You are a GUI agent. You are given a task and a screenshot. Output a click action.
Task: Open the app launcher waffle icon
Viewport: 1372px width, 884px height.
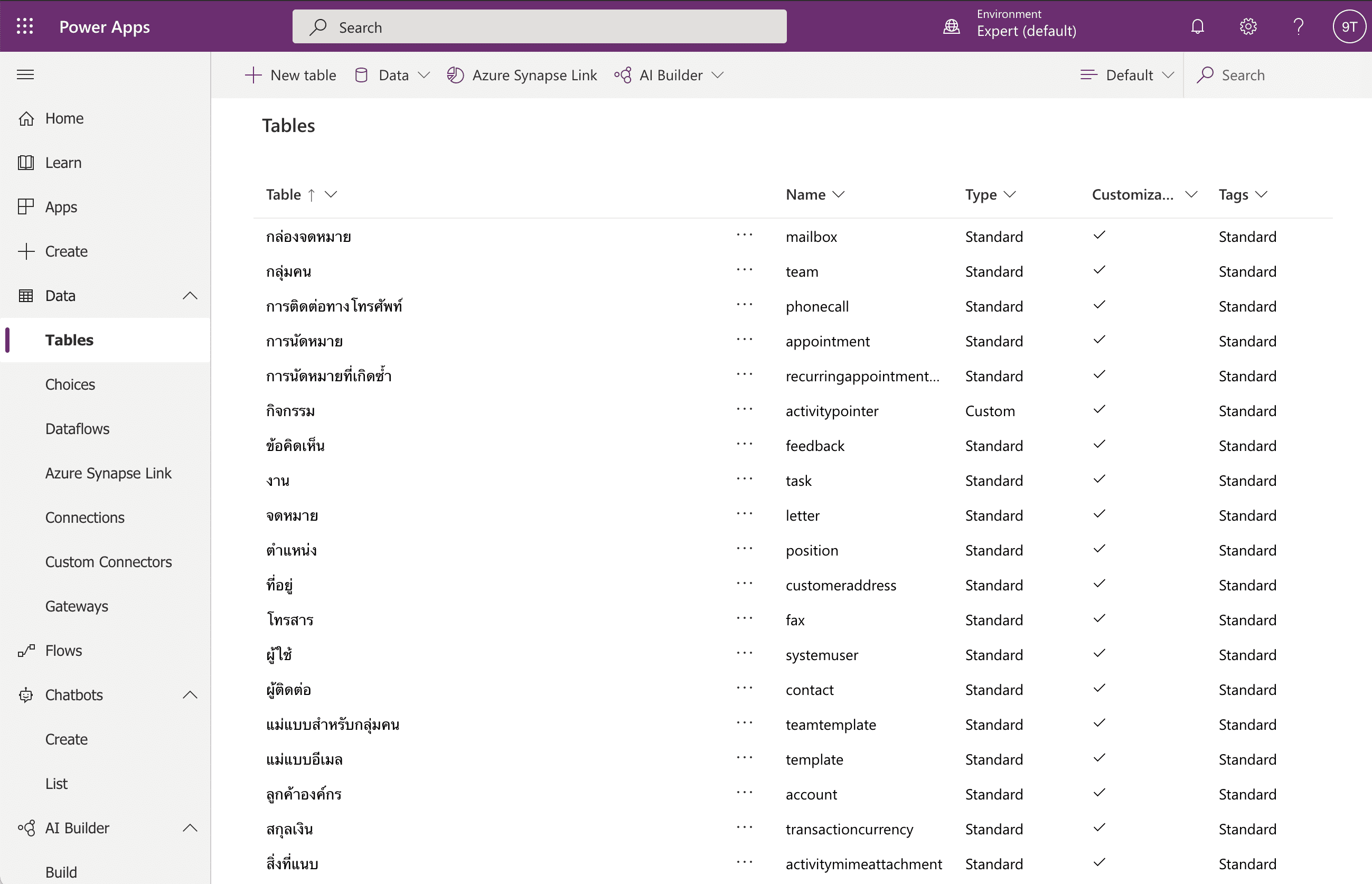click(25, 26)
